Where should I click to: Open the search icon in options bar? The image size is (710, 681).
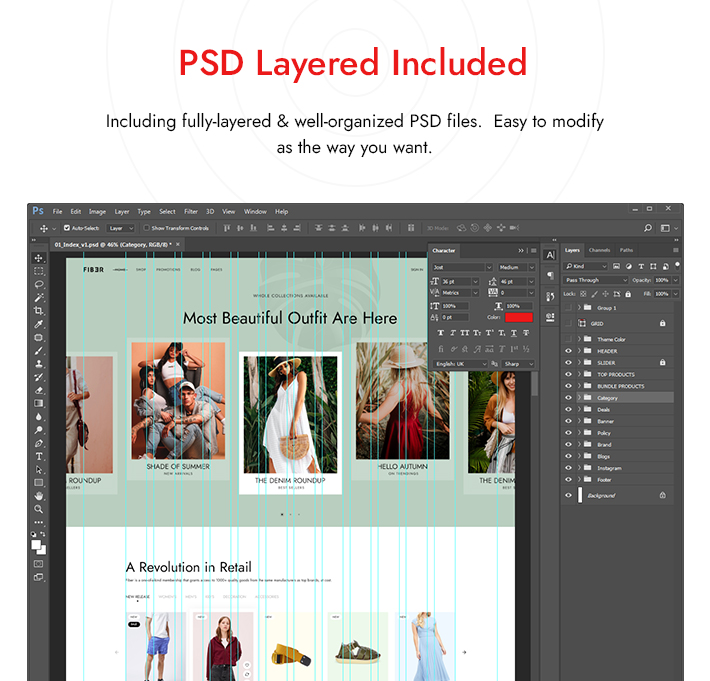click(648, 228)
